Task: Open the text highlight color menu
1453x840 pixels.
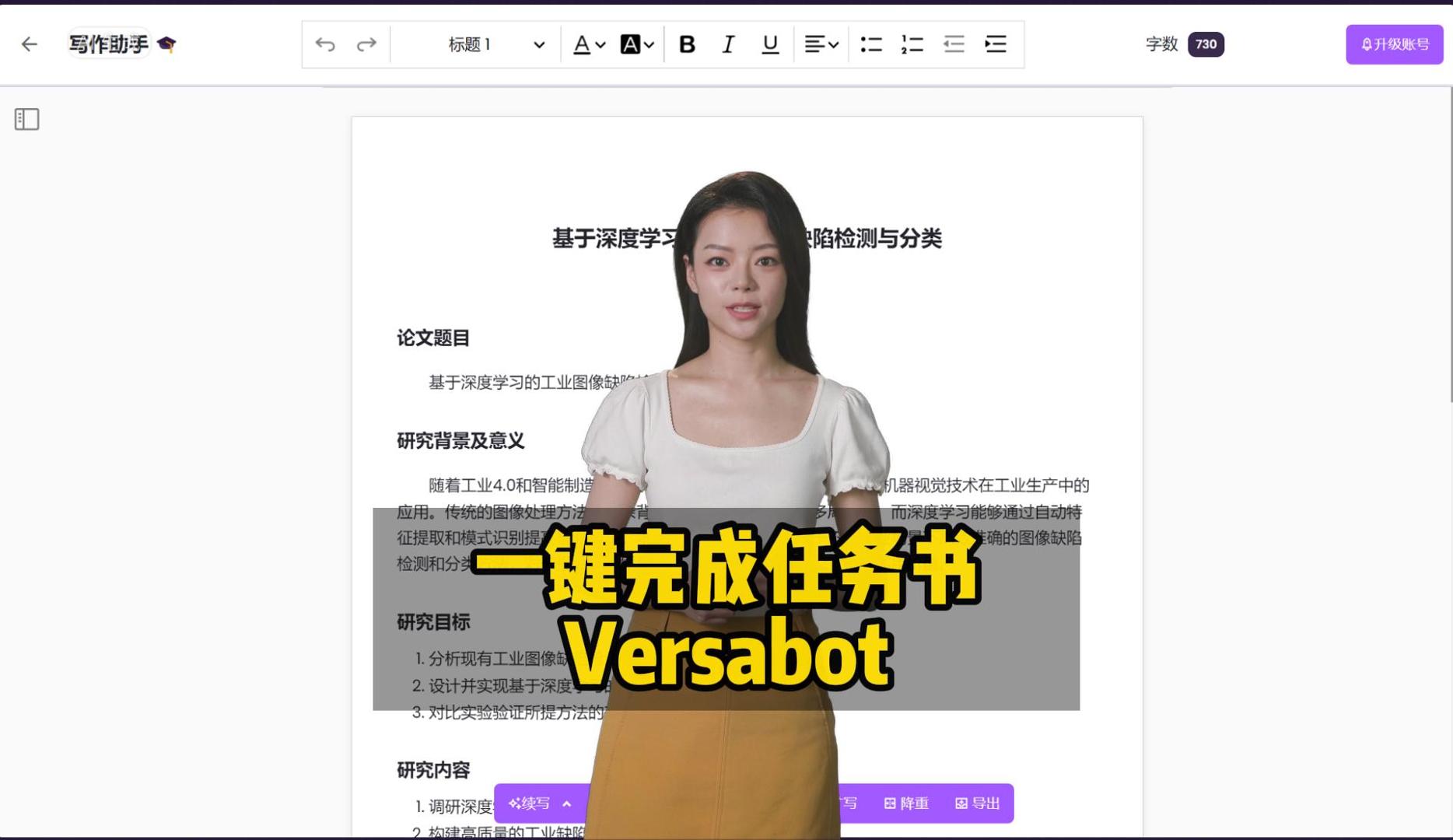Action: pyautogui.click(x=634, y=44)
